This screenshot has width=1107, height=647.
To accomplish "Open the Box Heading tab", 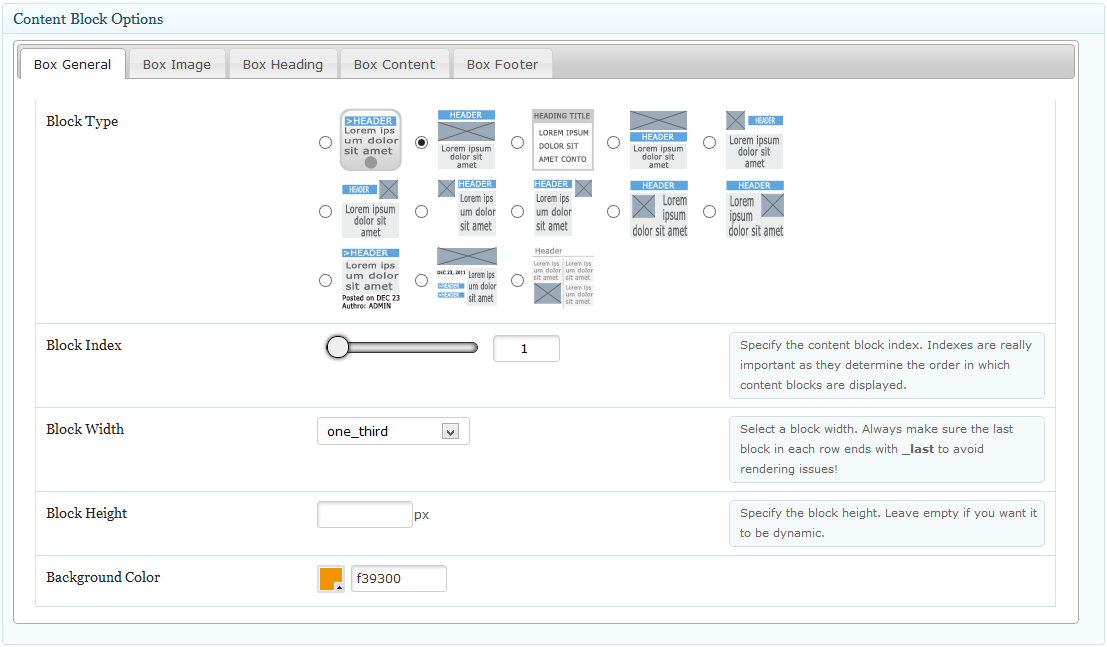I will (x=283, y=64).
